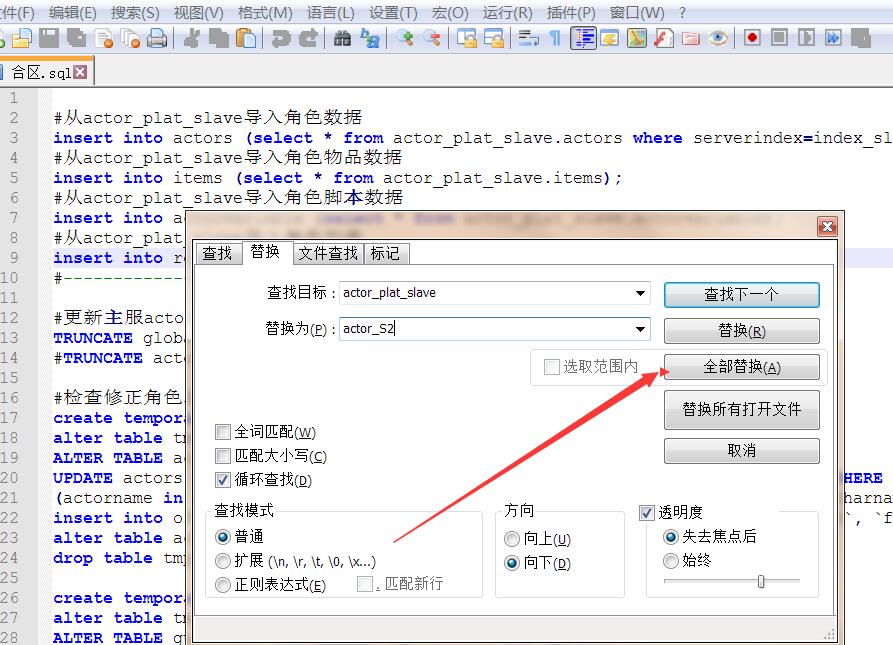Expand the 查找目标 dropdown arrow
Image resolution: width=893 pixels, height=645 pixels.
coord(640,294)
